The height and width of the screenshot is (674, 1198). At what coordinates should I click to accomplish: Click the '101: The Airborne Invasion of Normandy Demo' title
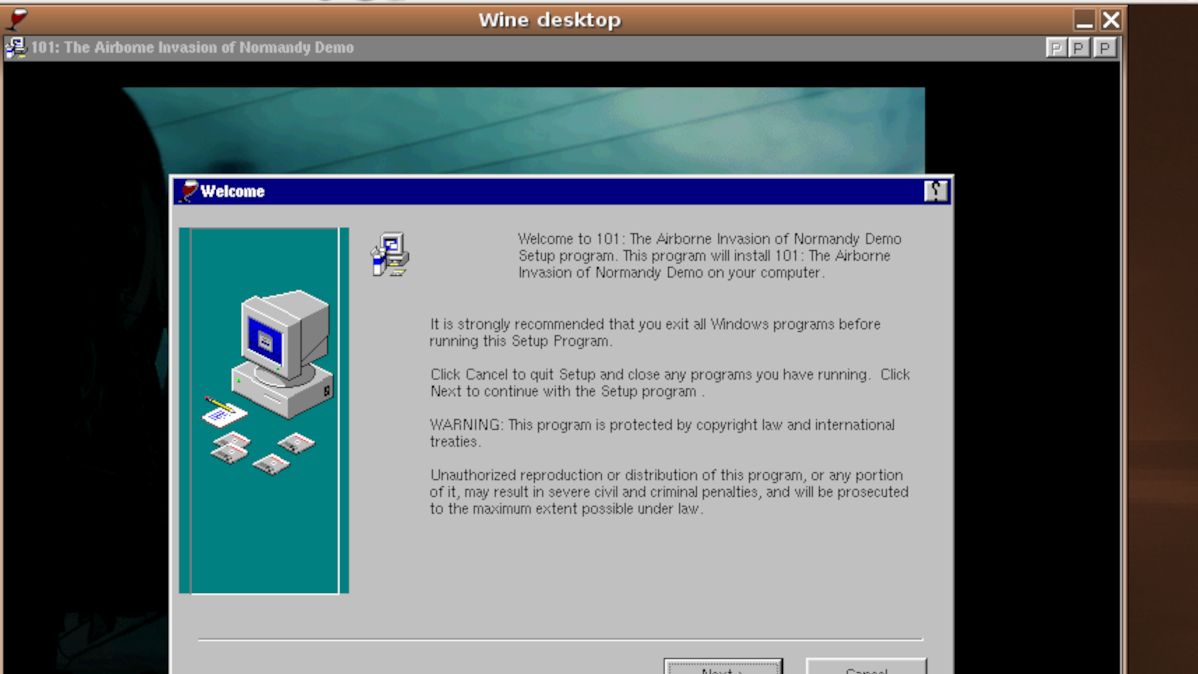(193, 47)
